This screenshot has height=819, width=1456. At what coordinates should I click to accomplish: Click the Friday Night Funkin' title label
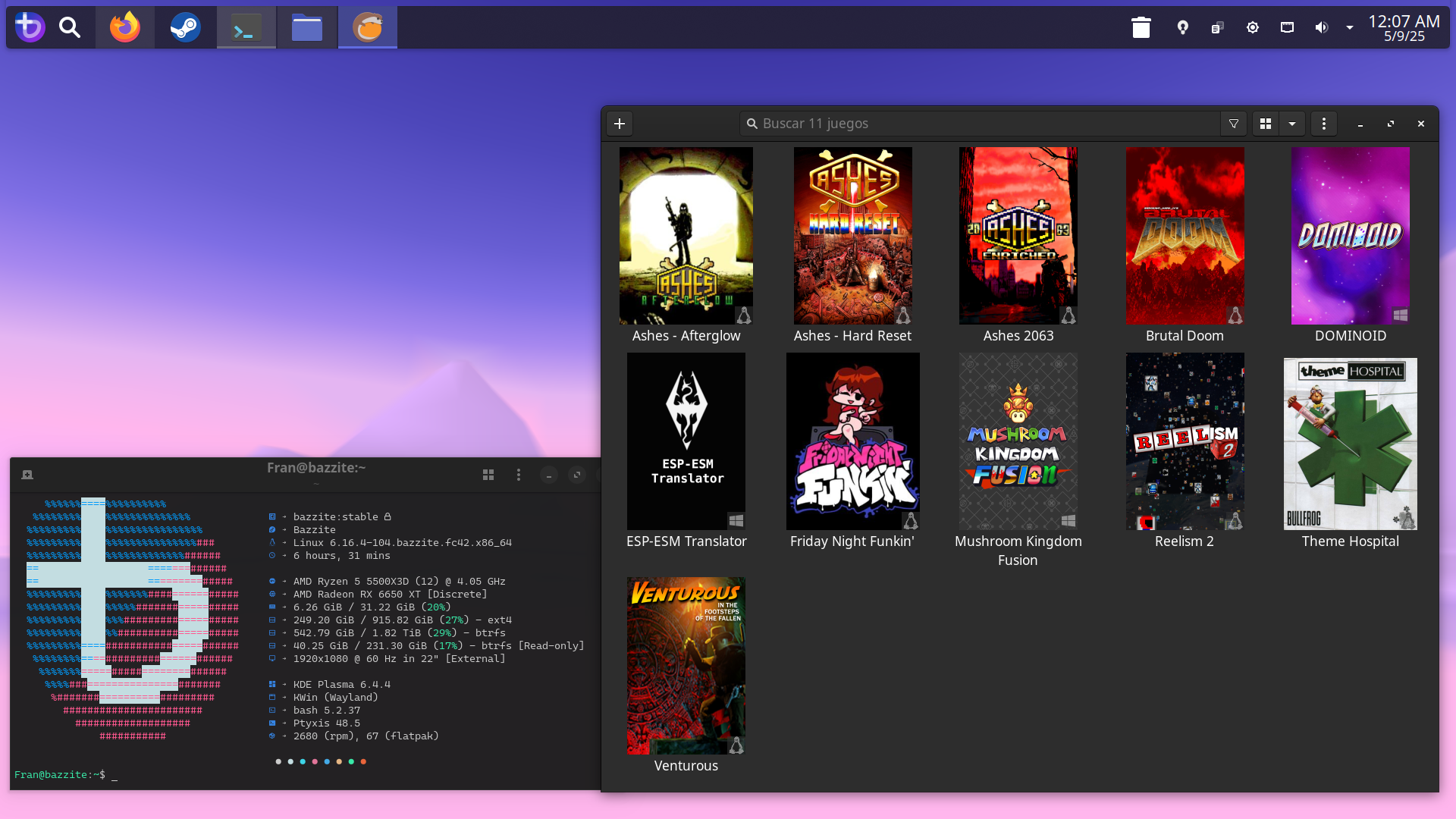tap(852, 541)
